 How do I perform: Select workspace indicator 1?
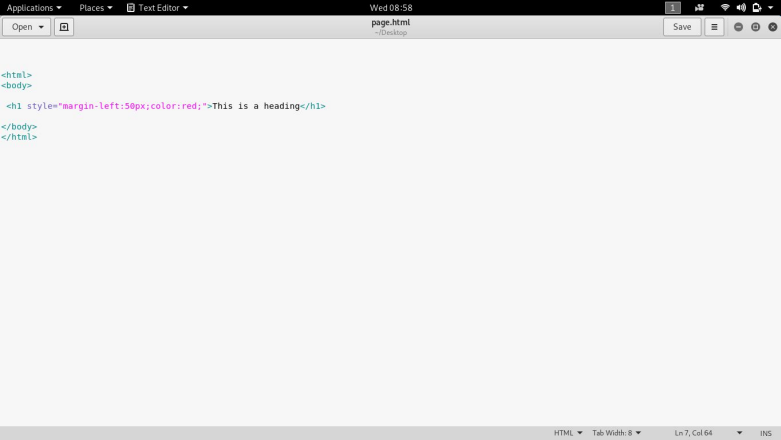(x=672, y=7)
